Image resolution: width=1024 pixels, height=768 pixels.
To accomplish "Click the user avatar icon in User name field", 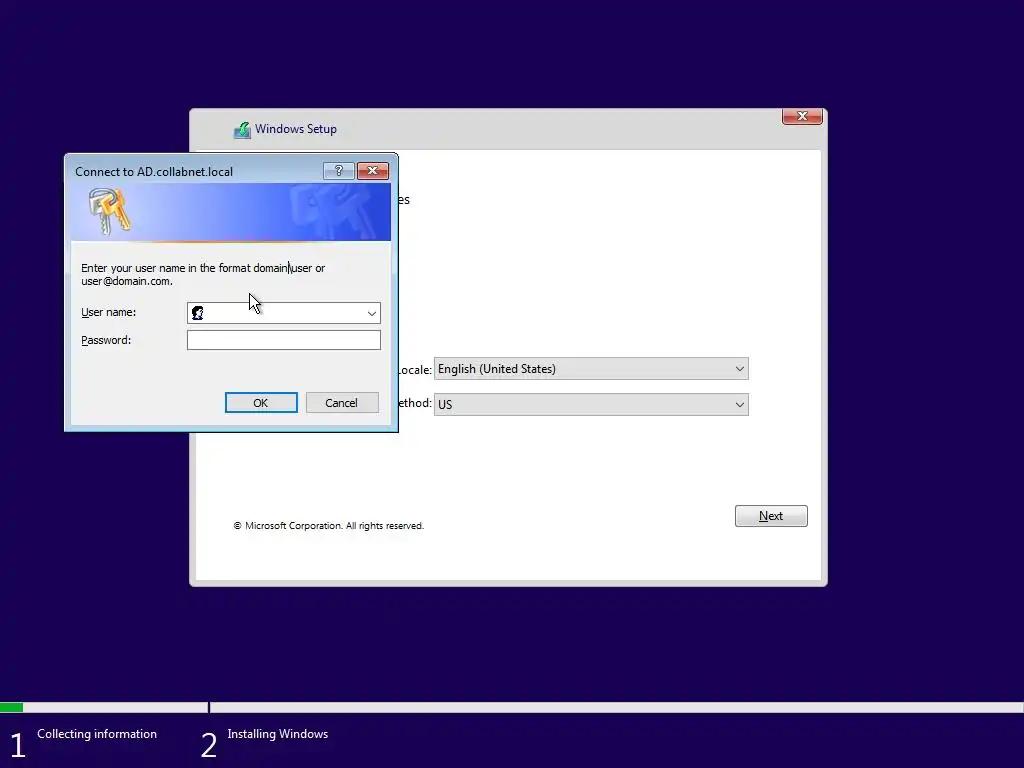I will point(197,313).
